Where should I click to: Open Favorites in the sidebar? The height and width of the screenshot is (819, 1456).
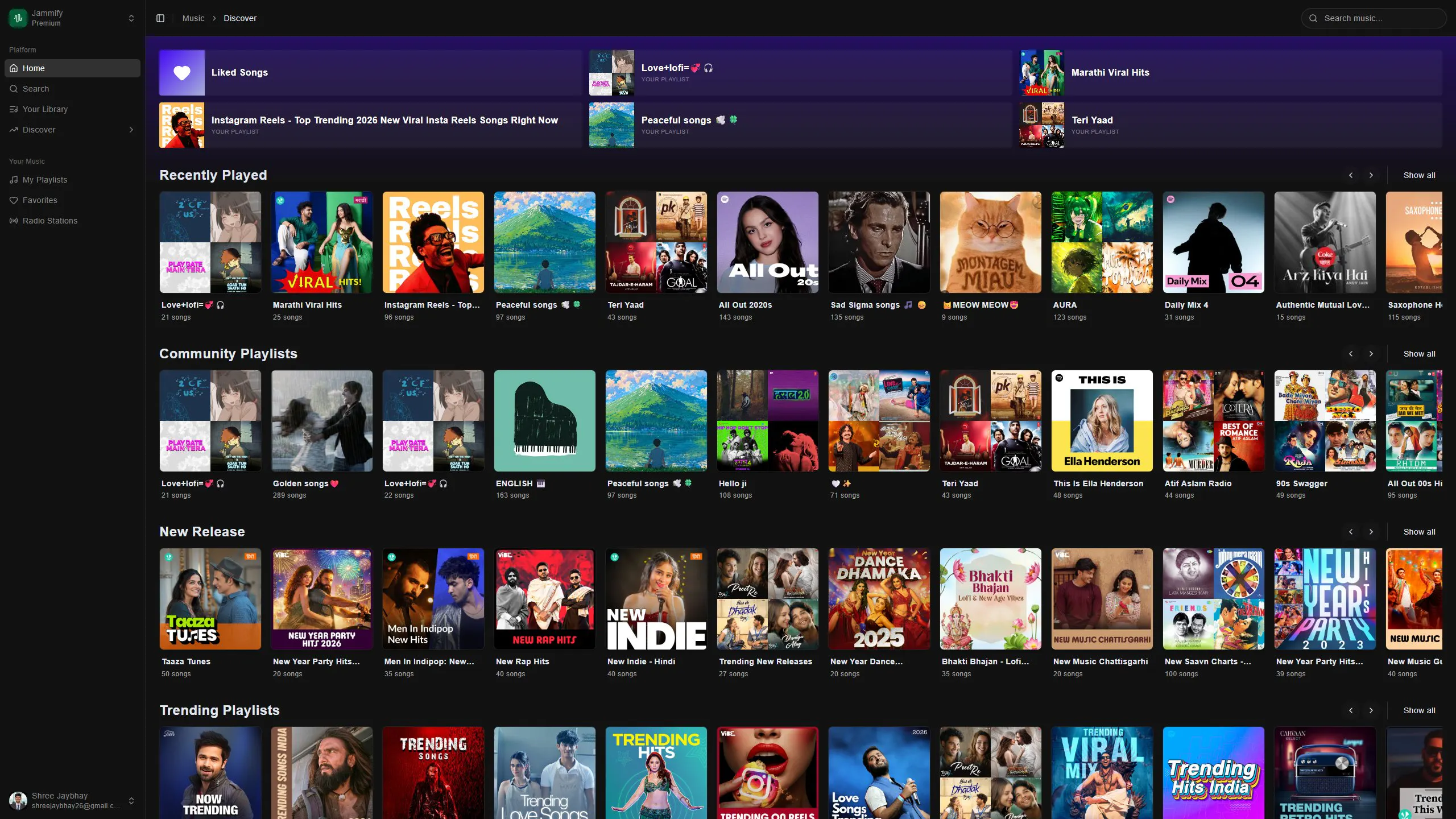point(72,200)
